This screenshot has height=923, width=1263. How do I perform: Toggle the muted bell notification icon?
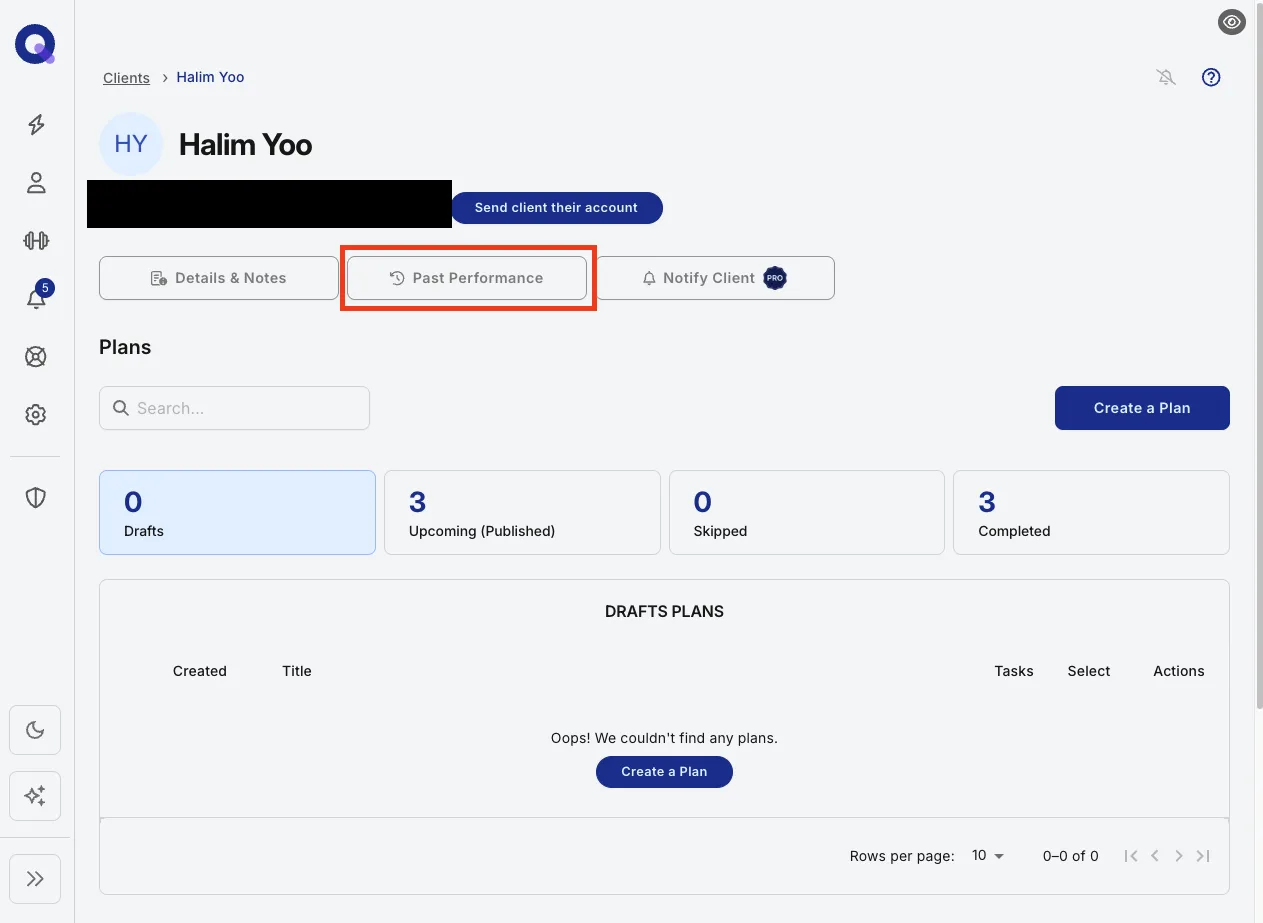point(1166,77)
